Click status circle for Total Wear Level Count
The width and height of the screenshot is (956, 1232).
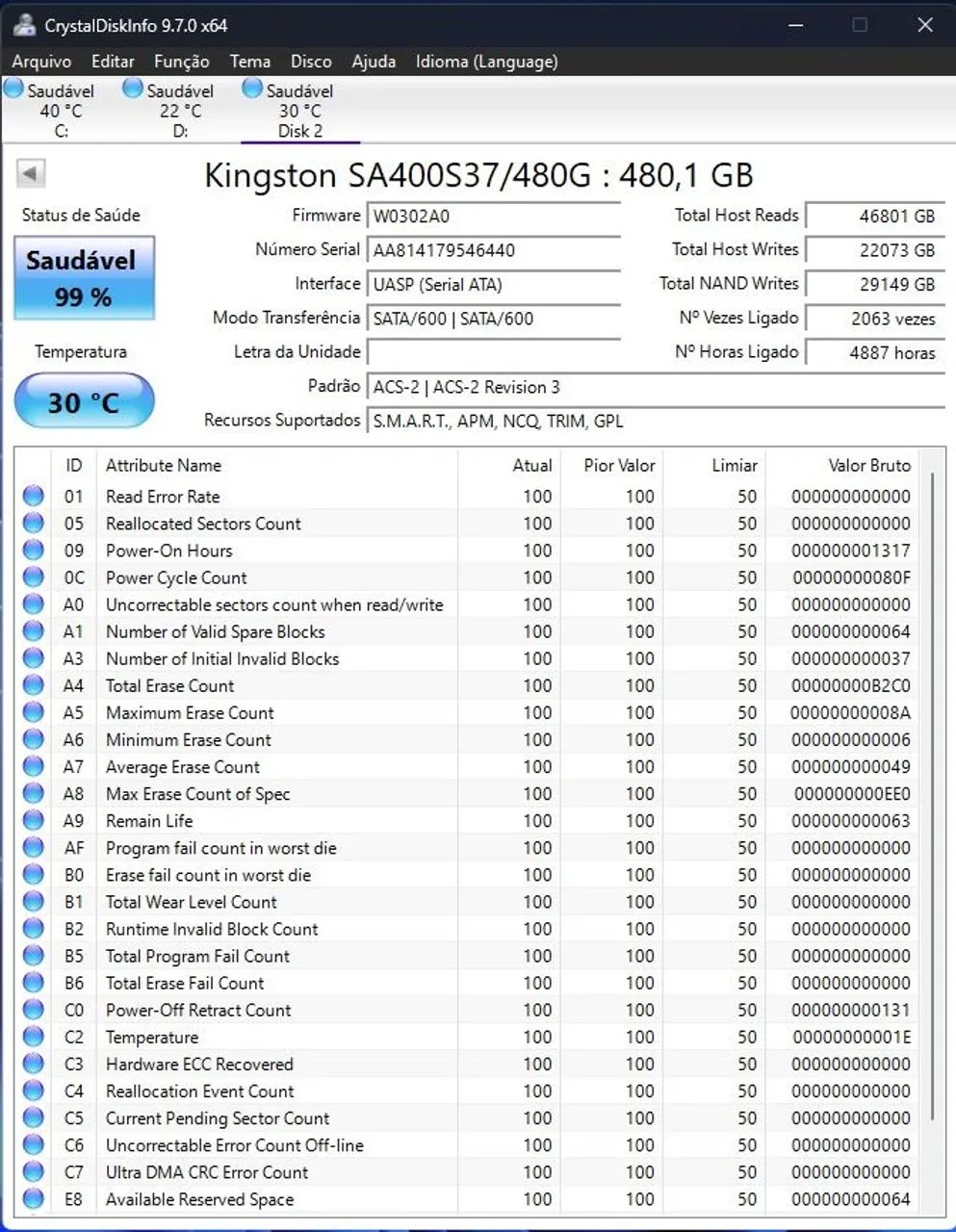click(34, 902)
